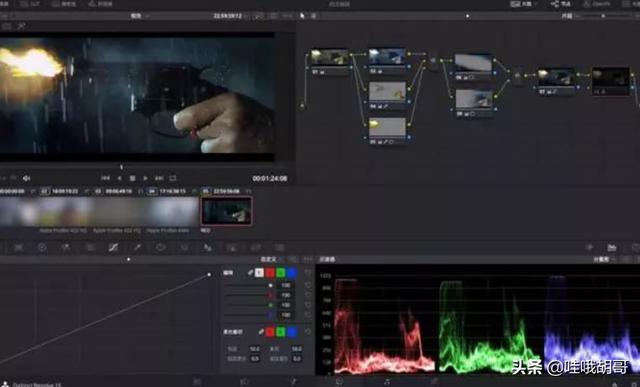This screenshot has height=387, width=640.
Task: Click the curve editing pencil icon
Action: [250, 272]
